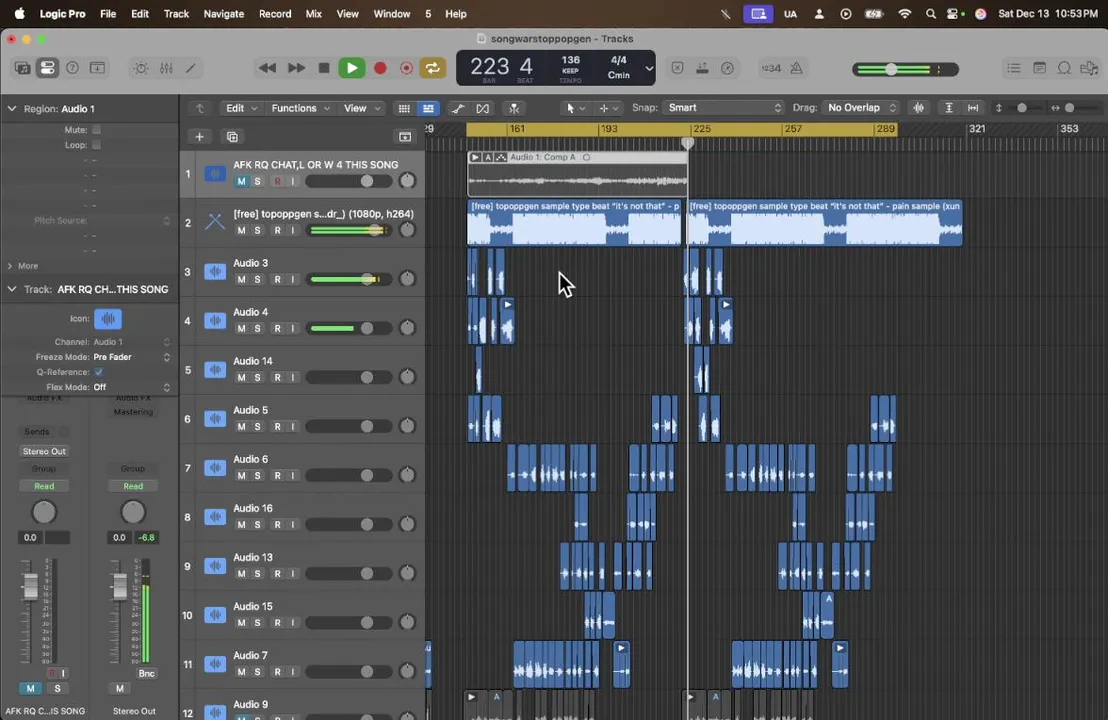Solo the Audio 3 track

pyautogui.click(x=257, y=280)
